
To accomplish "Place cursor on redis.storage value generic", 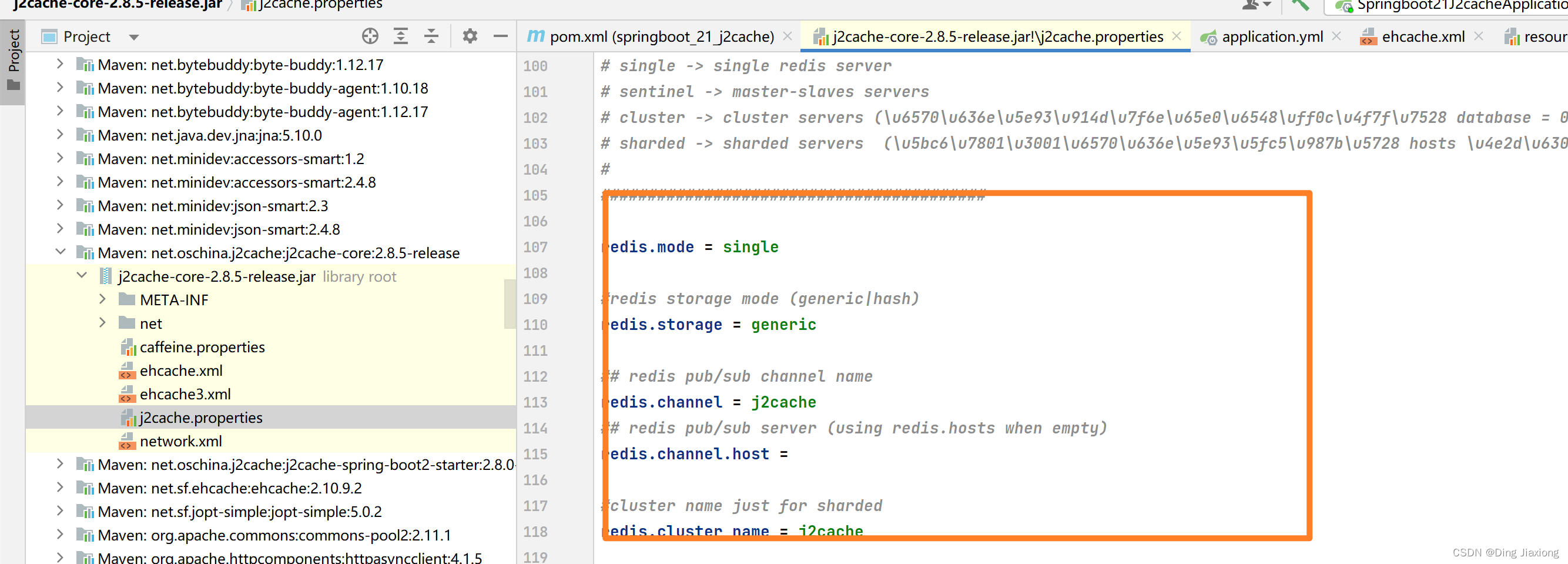I will (783, 325).
